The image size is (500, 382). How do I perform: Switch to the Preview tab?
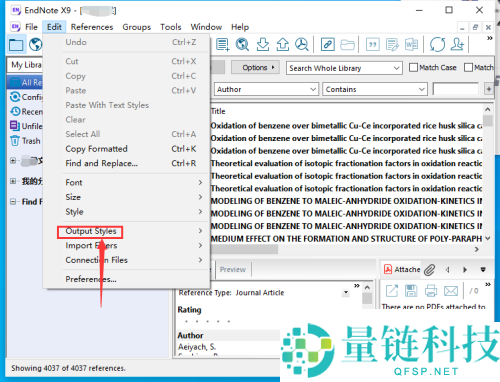coord(233,270)
